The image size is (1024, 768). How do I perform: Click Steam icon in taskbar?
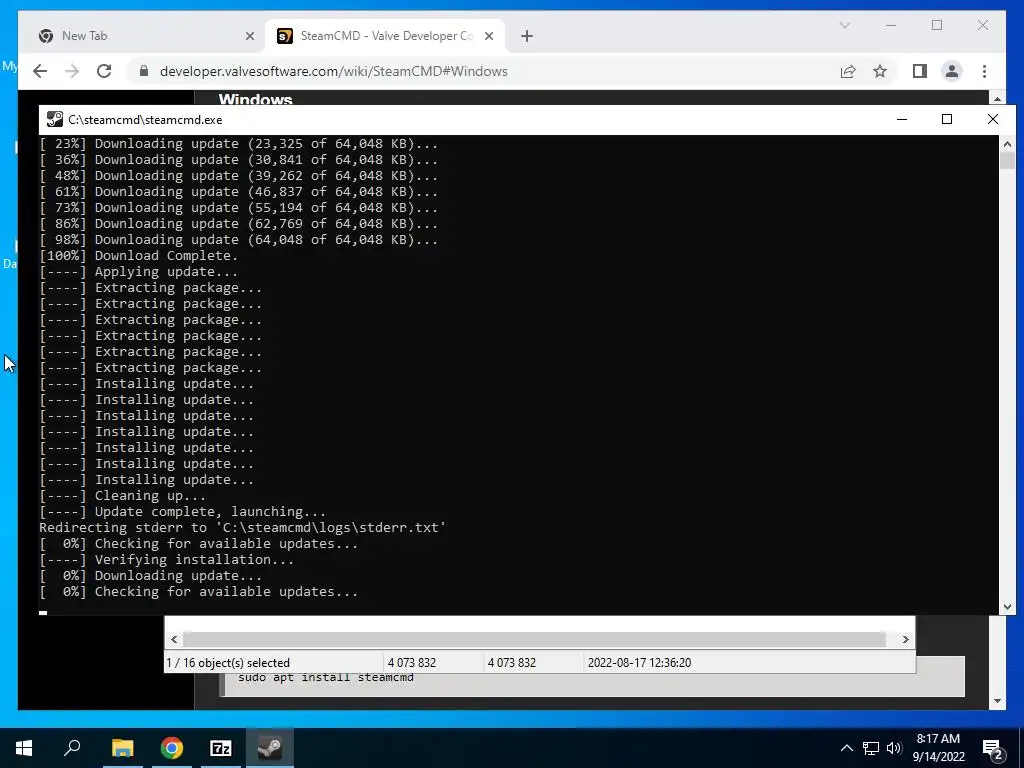point(270,748)
